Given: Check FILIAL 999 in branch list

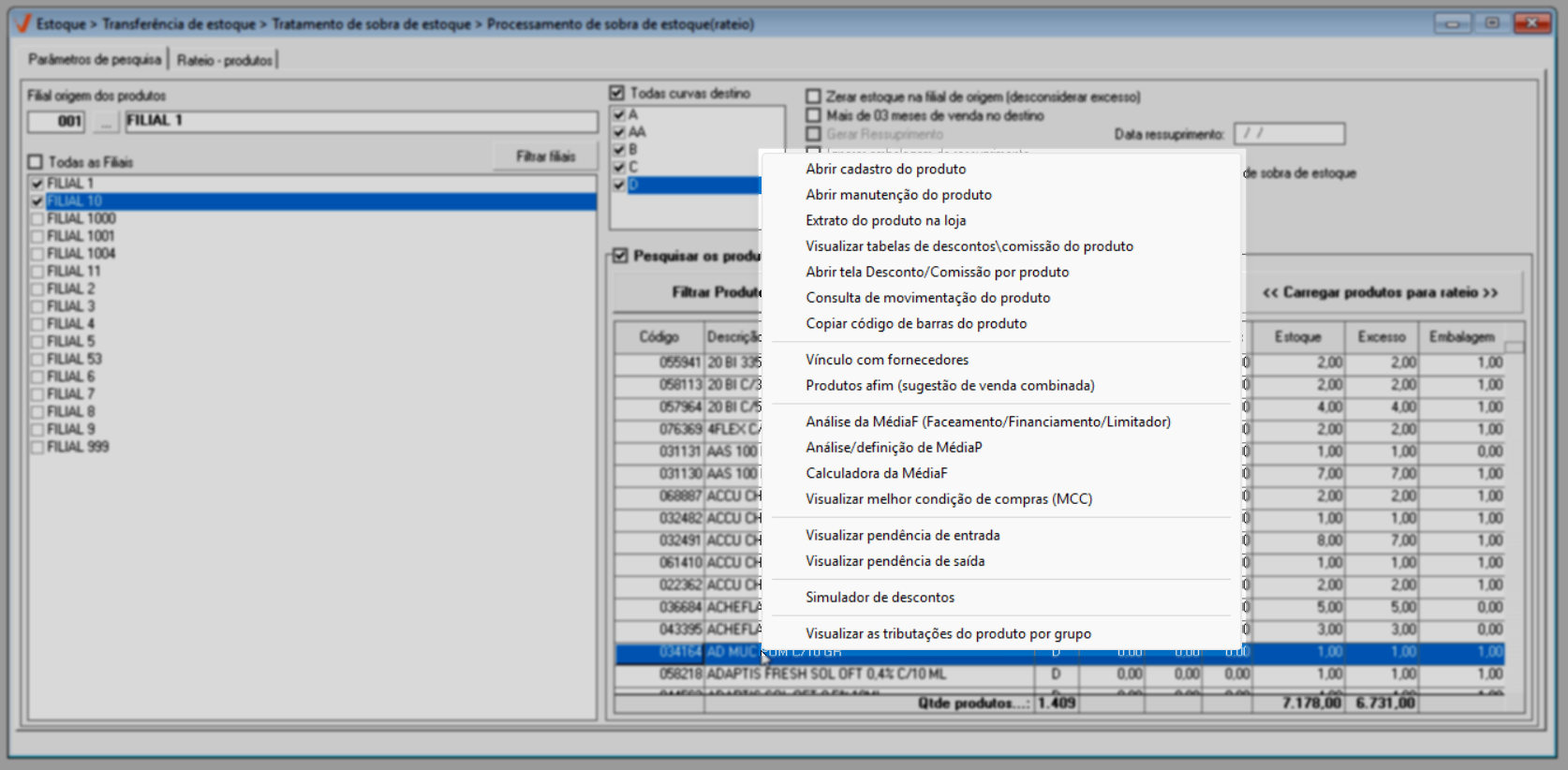Looking at the screenshot, I should coord(37,448).
